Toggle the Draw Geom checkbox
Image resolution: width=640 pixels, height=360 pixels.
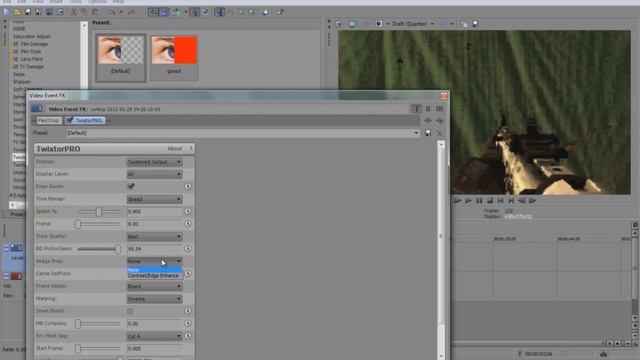(x=131, y=187)
